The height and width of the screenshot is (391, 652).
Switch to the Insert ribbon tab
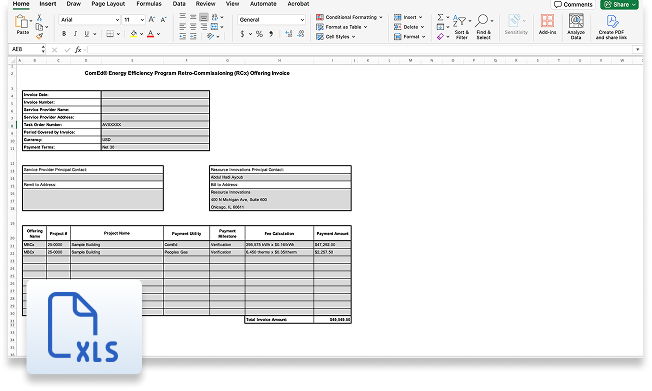coord(48,4)
